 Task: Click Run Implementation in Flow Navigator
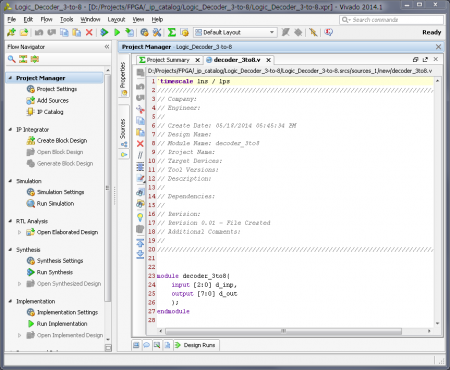click(x=62, y=324)
